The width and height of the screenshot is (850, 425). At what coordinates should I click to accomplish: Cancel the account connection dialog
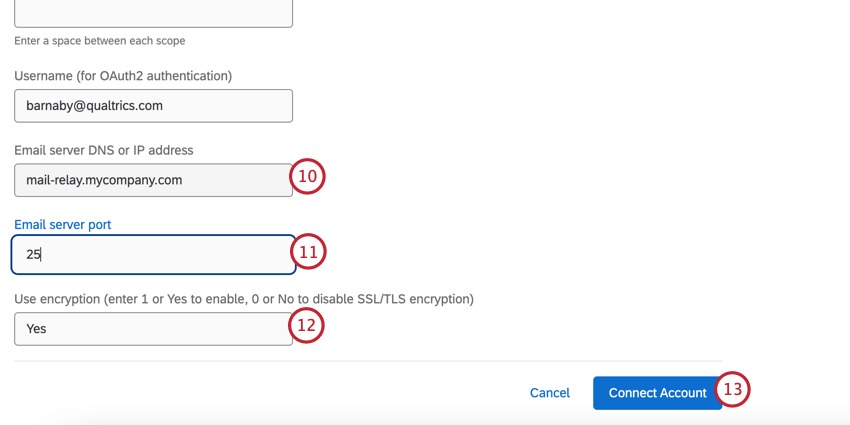coord(549,393)
